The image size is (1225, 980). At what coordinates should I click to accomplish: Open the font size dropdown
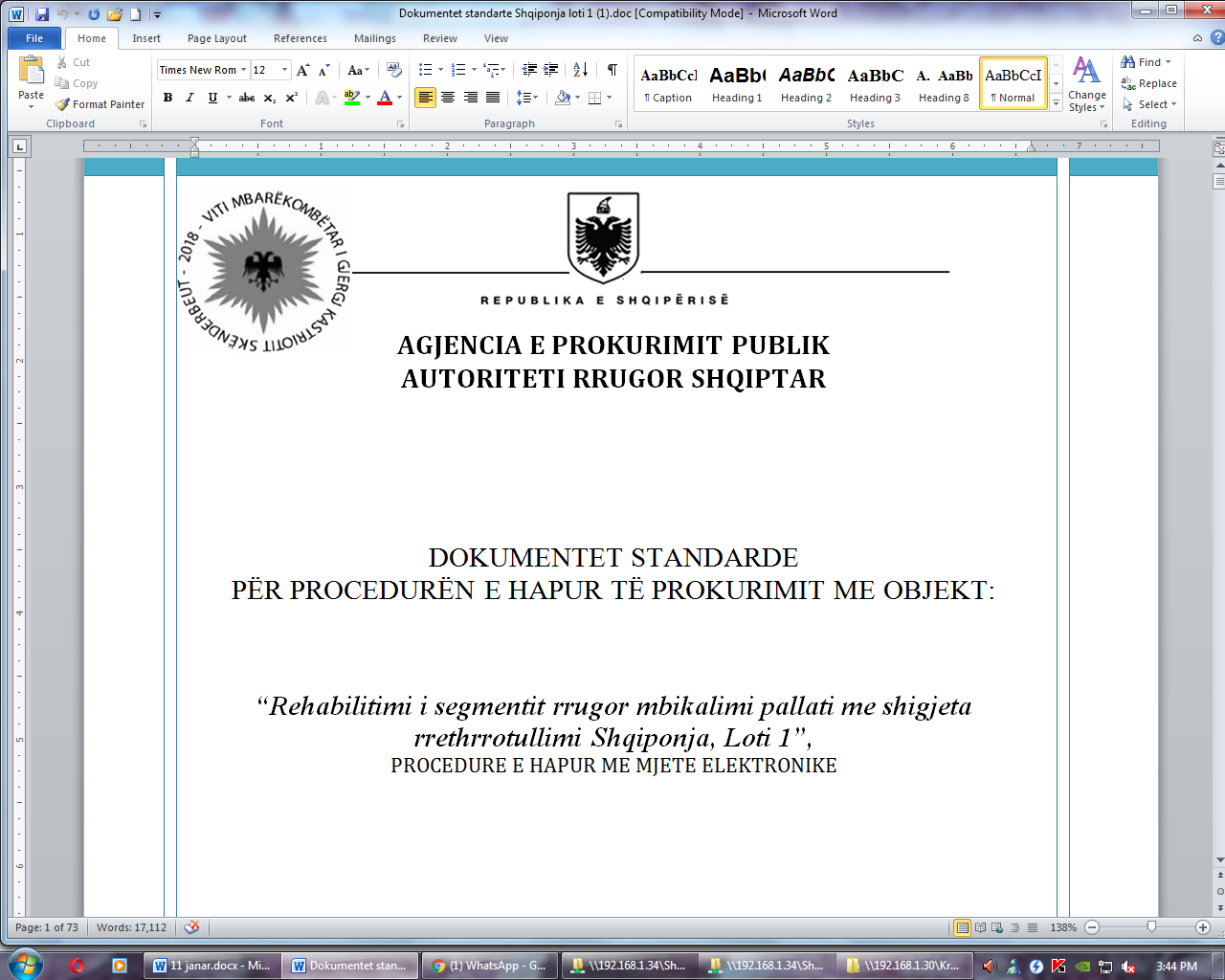click(284, 70)
